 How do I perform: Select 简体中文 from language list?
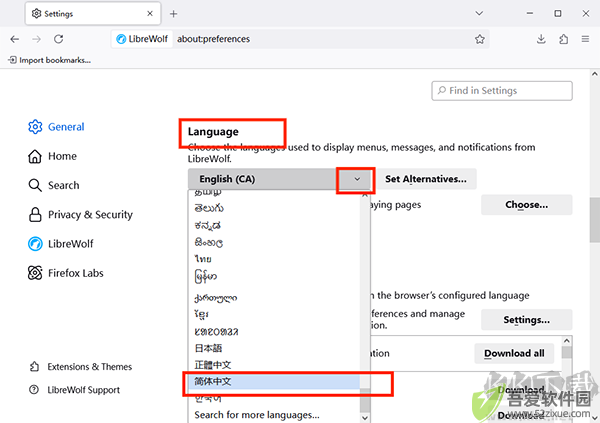[x=274, y=381]
